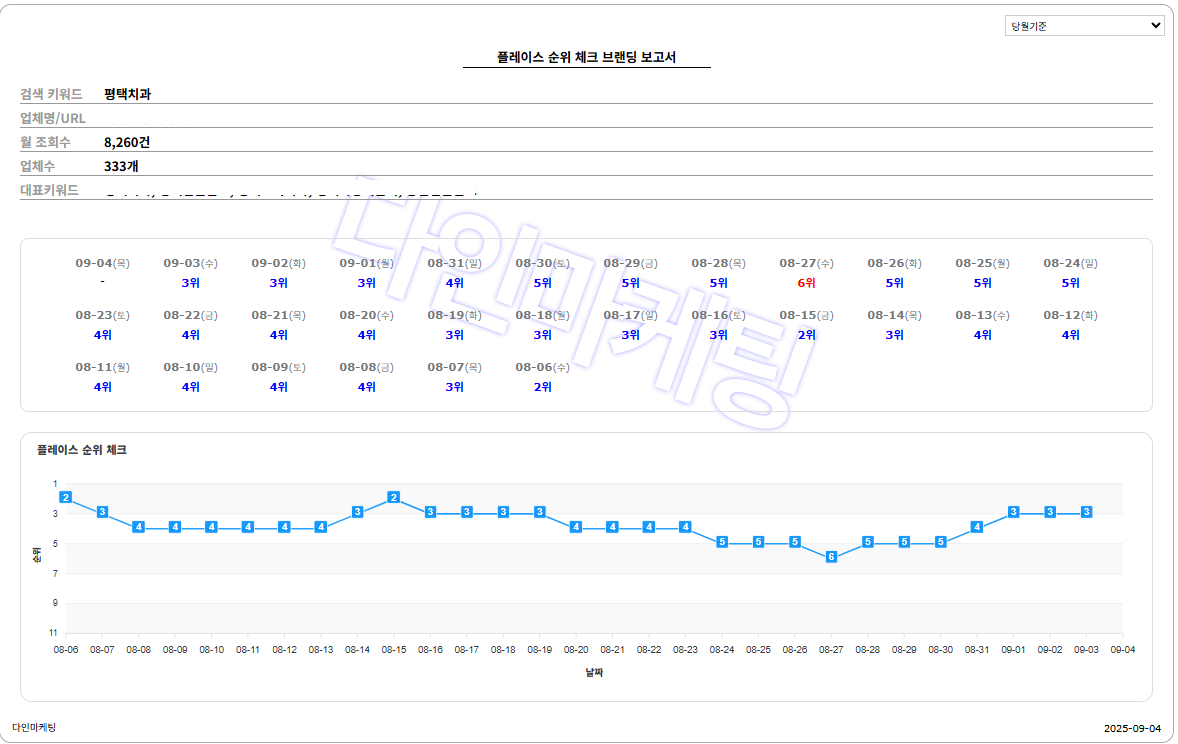Click the 다인마케팅 footer text
This screenshot has width=1178, height=744.
pyautogui.click(x=34, y=727)
